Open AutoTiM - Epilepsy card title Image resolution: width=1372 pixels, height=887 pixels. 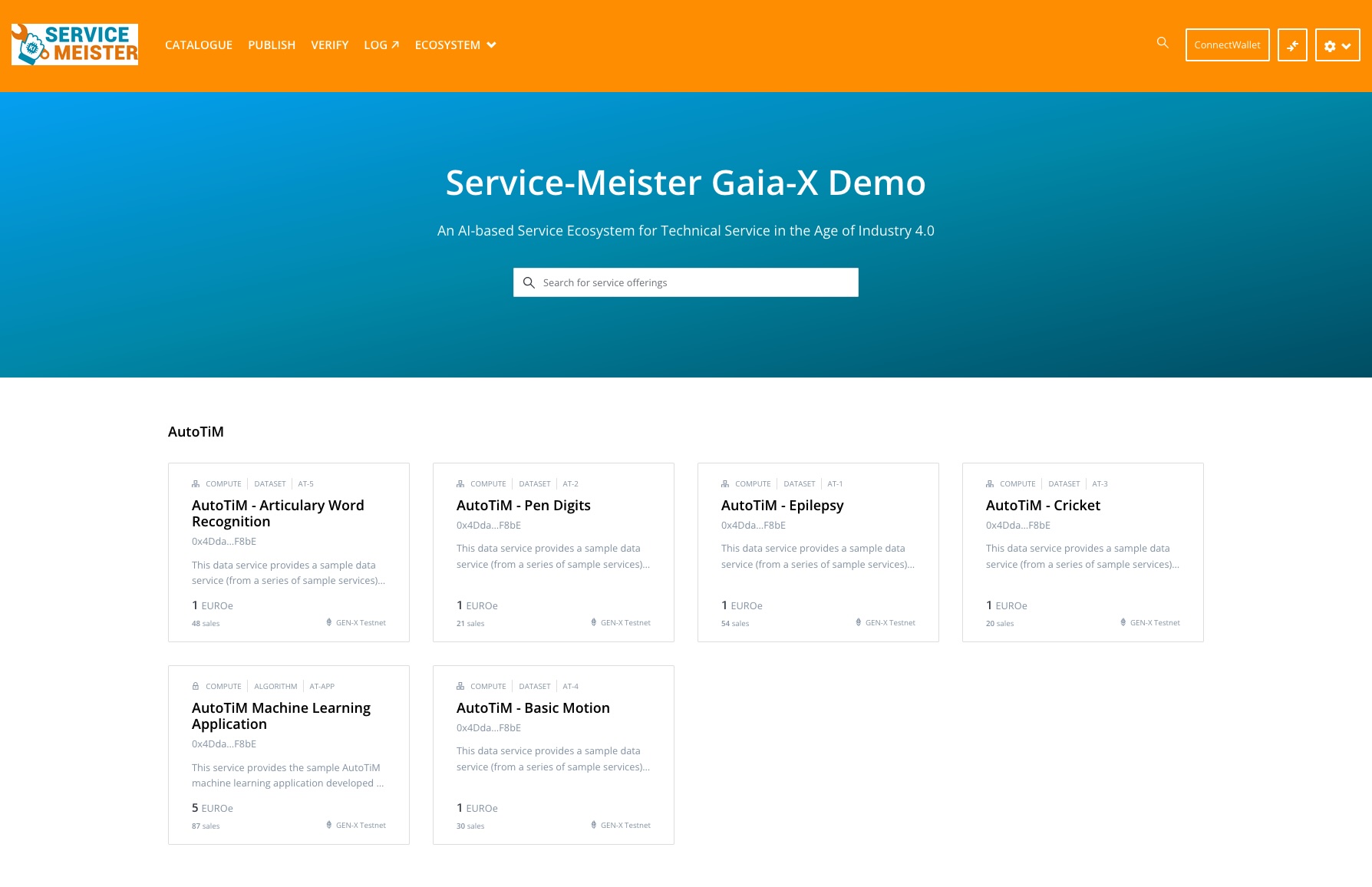pyautogui.click(x=782, y=506)
